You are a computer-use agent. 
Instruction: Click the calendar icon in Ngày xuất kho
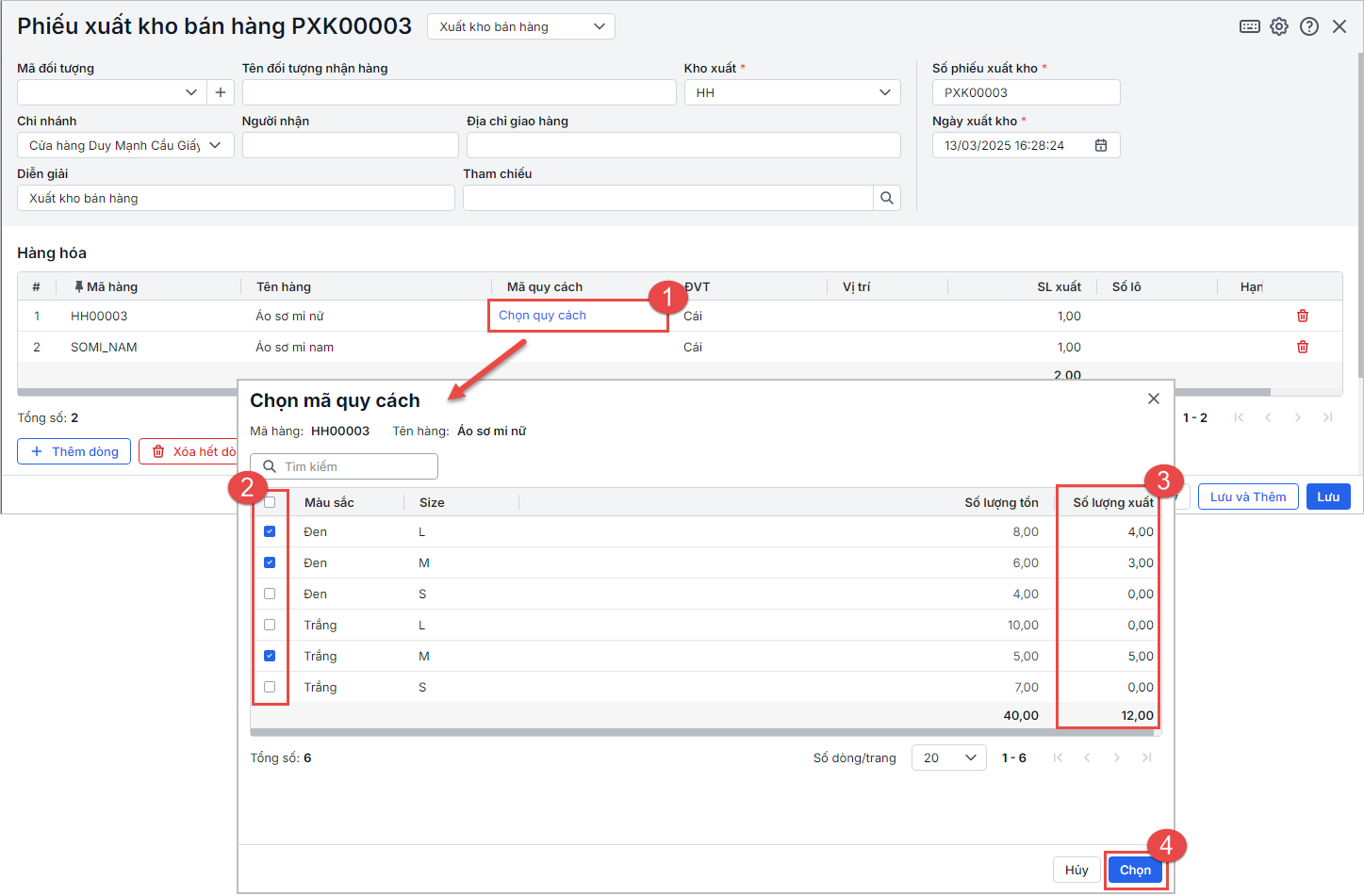pyautogui.click(x=1100, y=145)
